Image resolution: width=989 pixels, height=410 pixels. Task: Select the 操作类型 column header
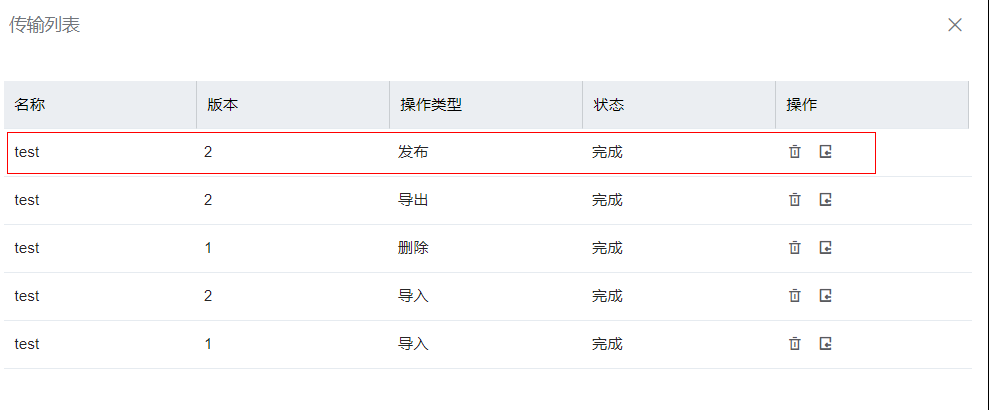click(431, 105)
